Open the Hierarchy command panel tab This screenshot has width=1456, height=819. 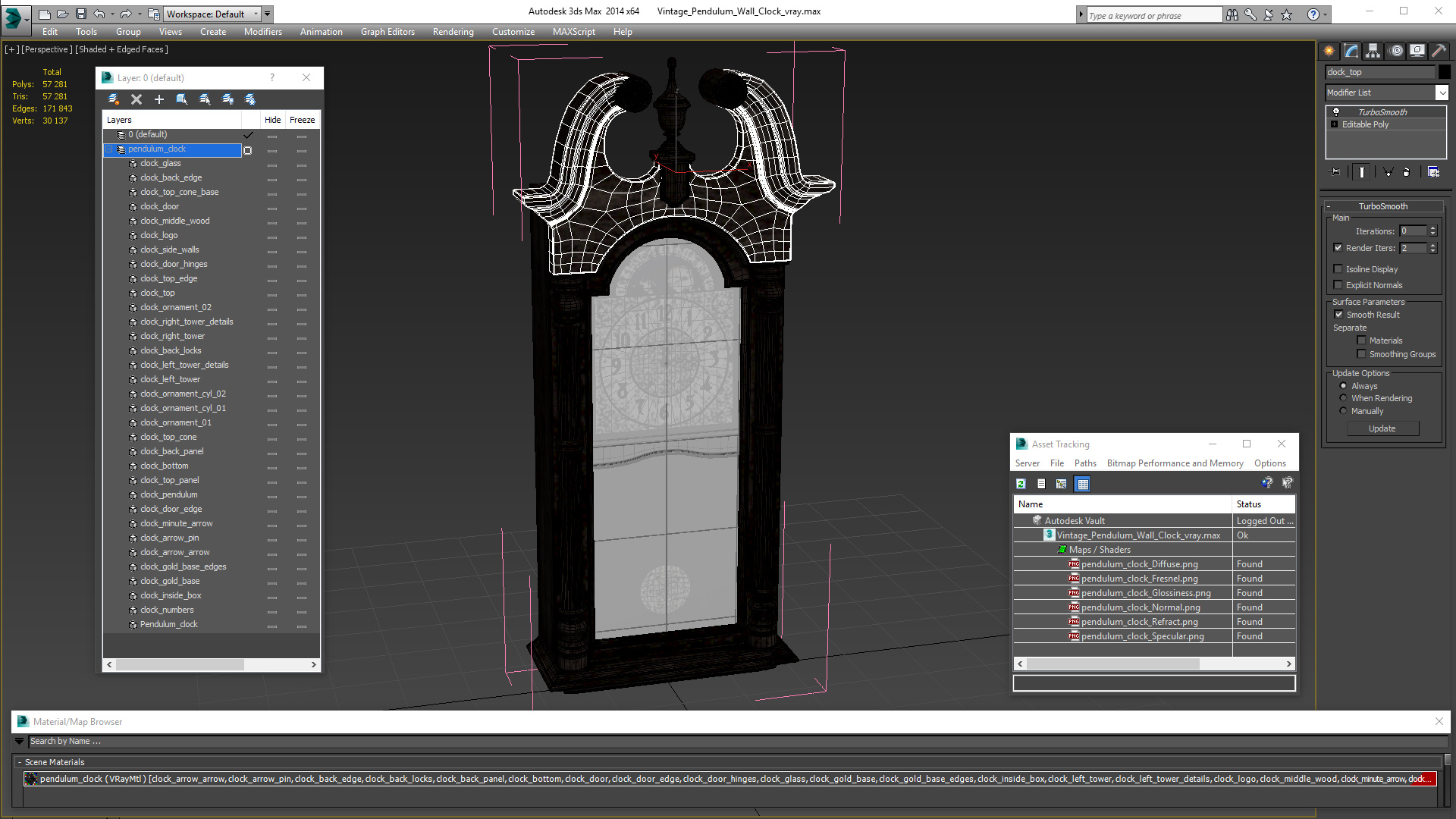(x=1373, y=51)
